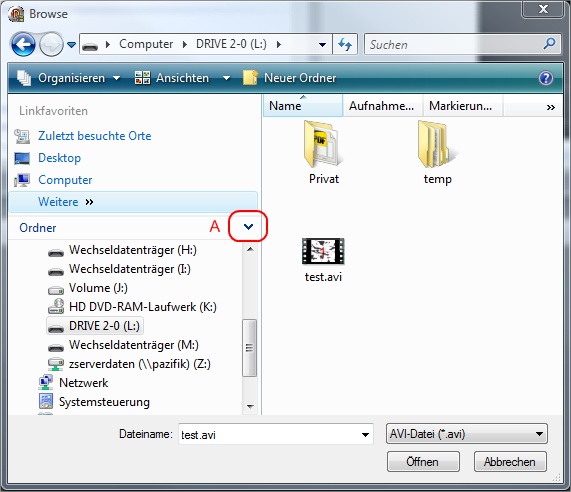
Task: Click the Abbrechen button
Action: (x=510, y=462)
